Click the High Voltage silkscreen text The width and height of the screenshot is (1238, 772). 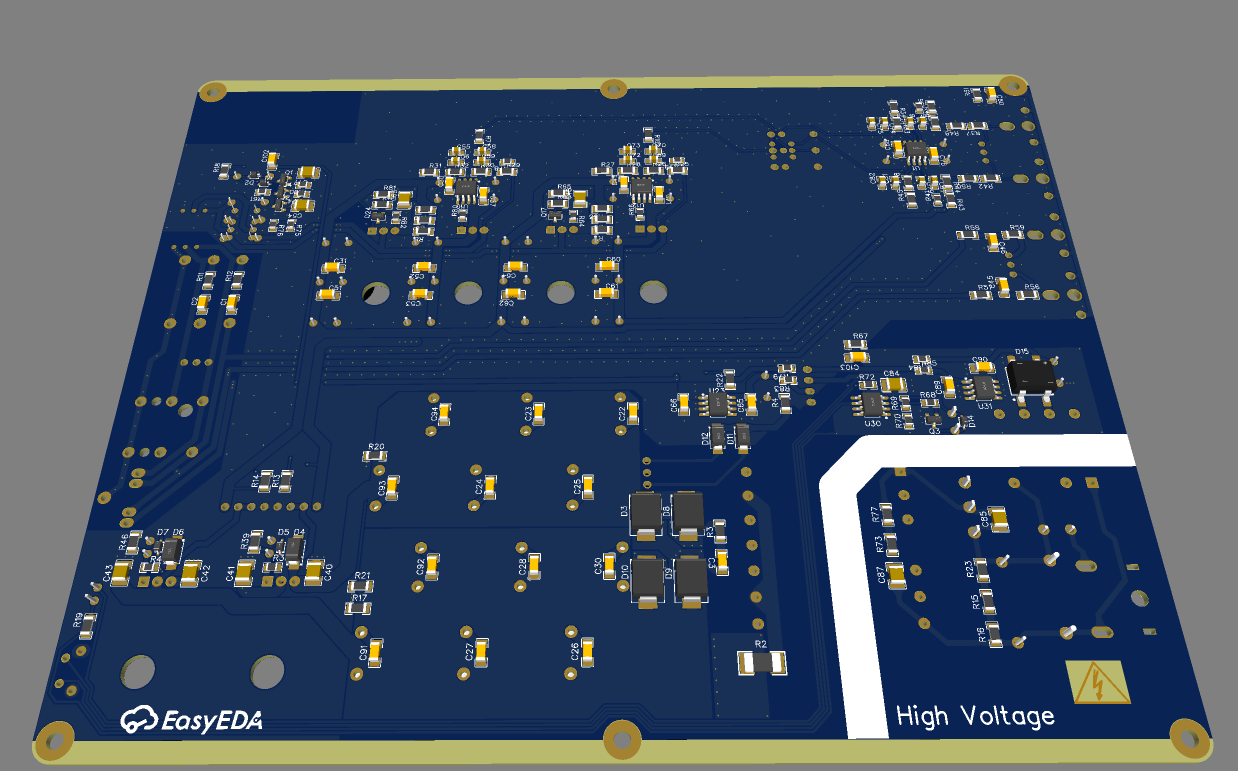point(975,716)
